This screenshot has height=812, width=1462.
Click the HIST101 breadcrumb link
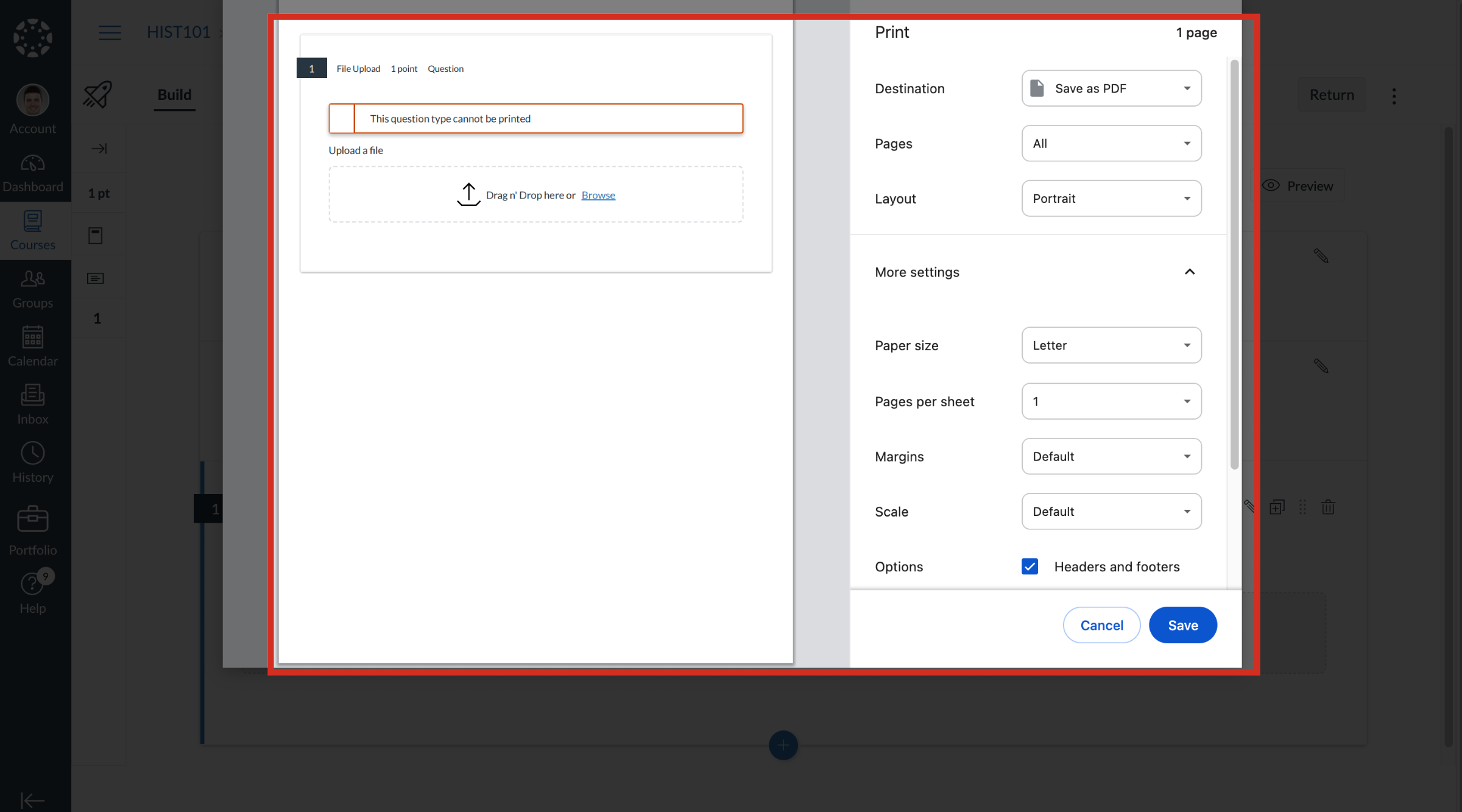178,32
